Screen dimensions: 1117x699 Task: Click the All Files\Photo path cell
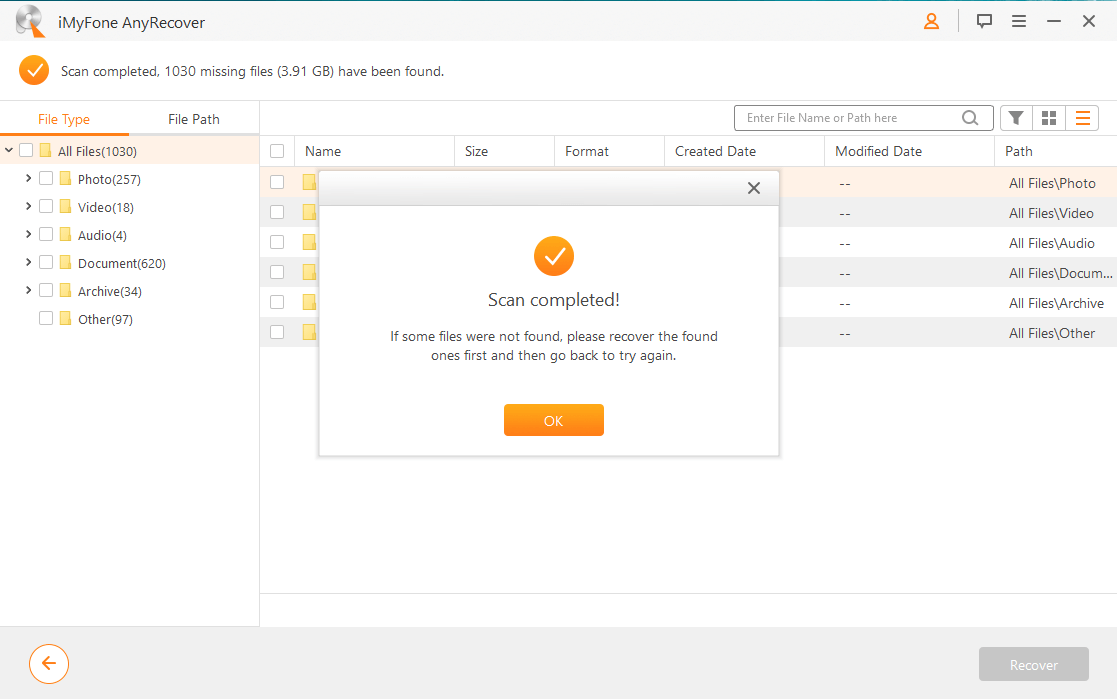point(1052,183)
